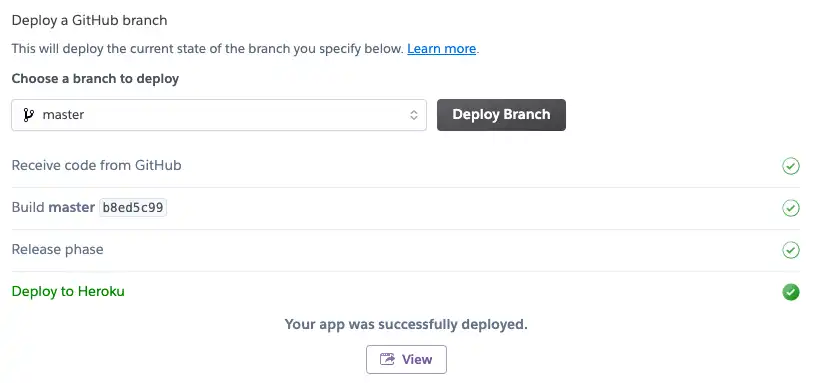This screenshot has width=835, height=383.
Task: Click the Deploy Branch button
Action: click(501, 115)
